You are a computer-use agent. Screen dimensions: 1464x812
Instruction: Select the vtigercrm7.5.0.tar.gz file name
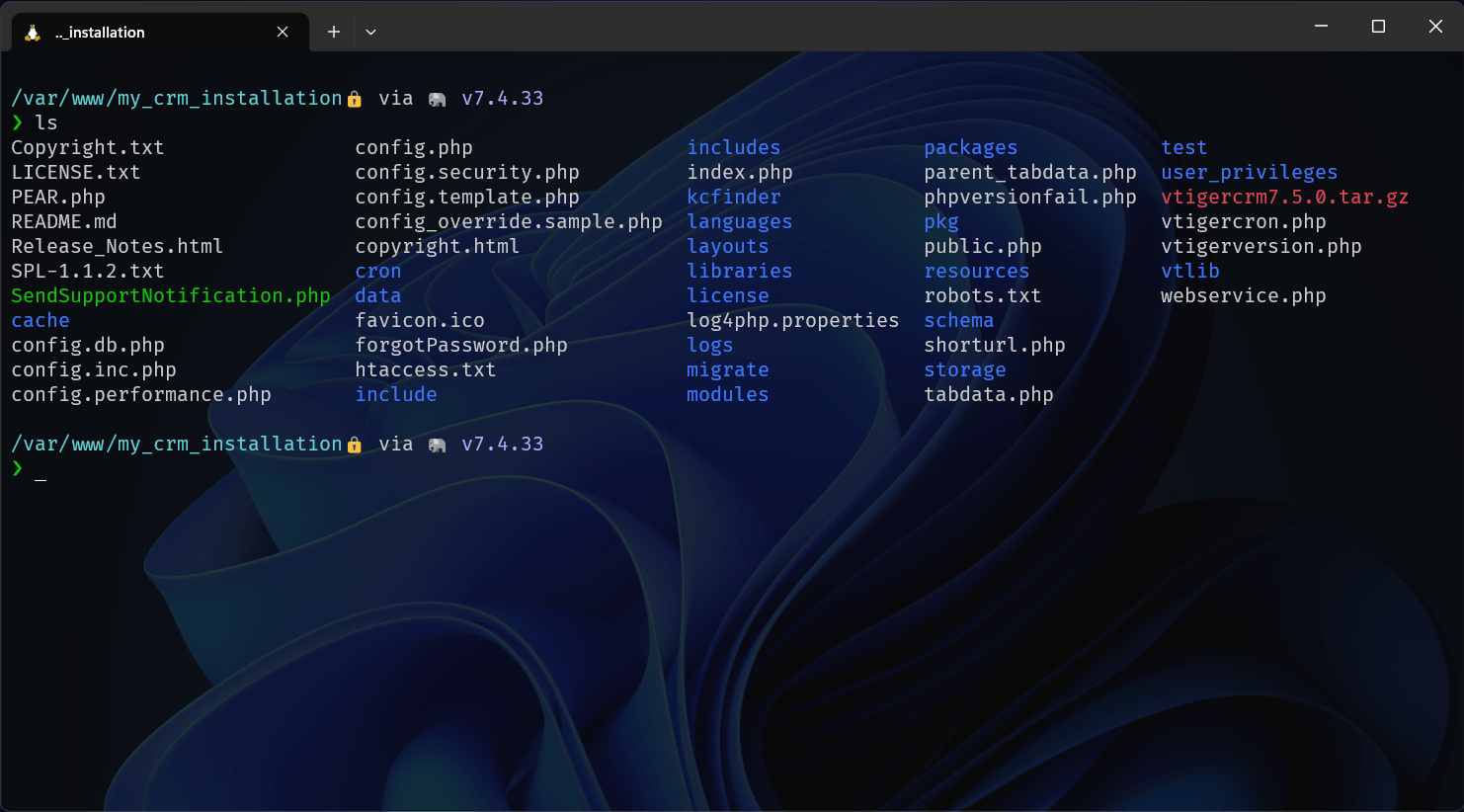pos(1284,197)
